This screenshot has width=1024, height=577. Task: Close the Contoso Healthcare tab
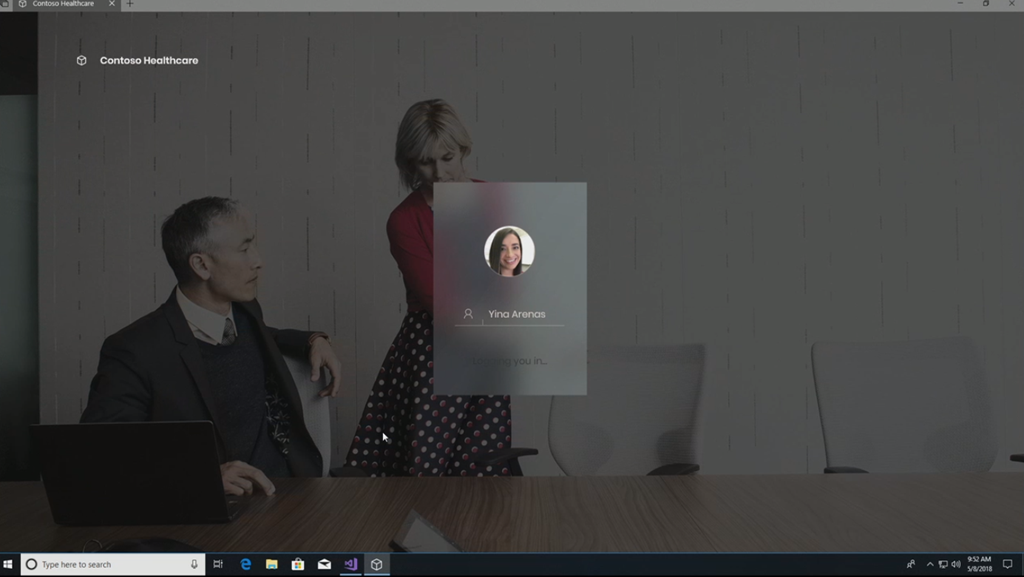click(x=111, y=5)
